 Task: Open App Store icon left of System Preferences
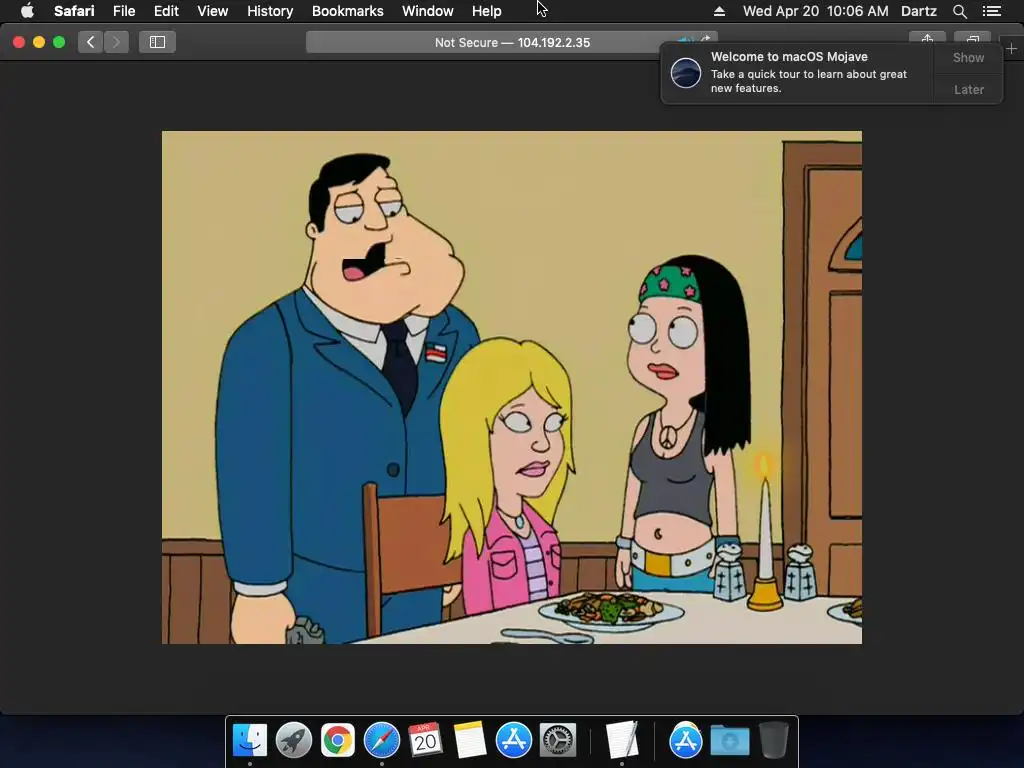coord(513,740)
